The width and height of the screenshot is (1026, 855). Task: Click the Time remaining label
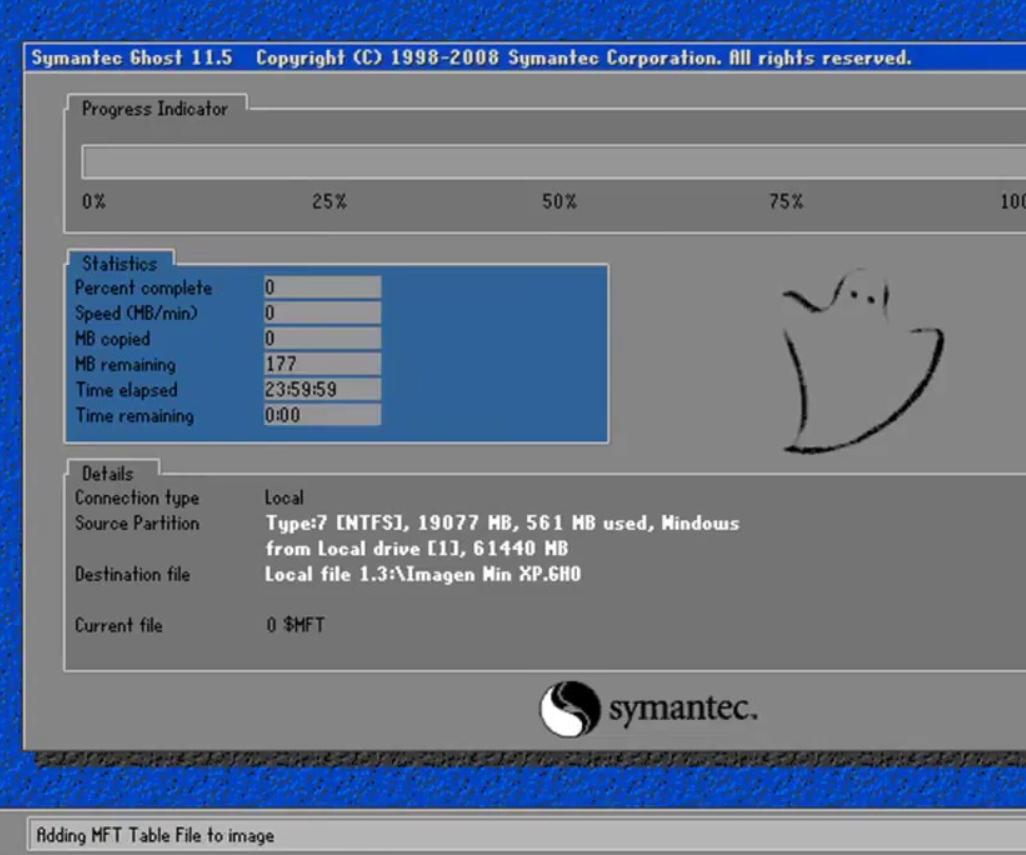click(x=135, y=415)
